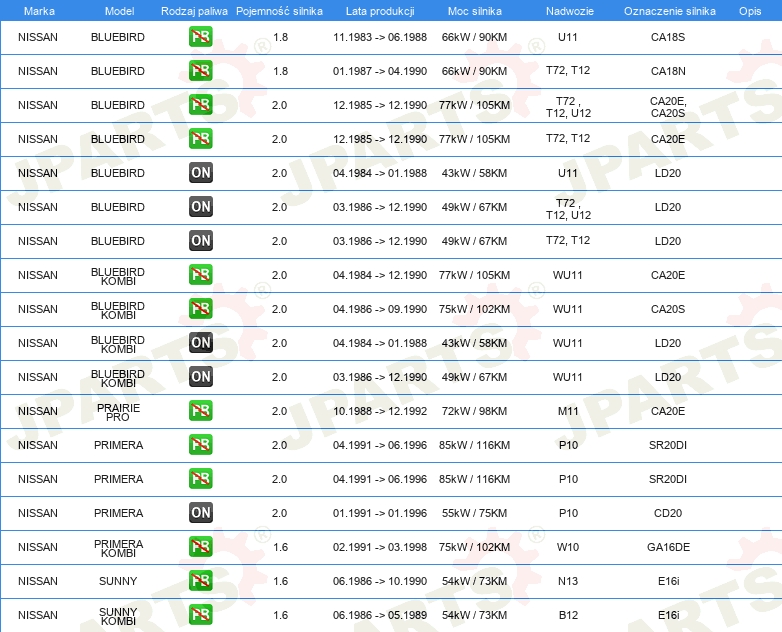Image resolution: width=782 pixels, height=632 pixels.
Task: Click the Pojemność silnika column header
Action: [279, 11]
